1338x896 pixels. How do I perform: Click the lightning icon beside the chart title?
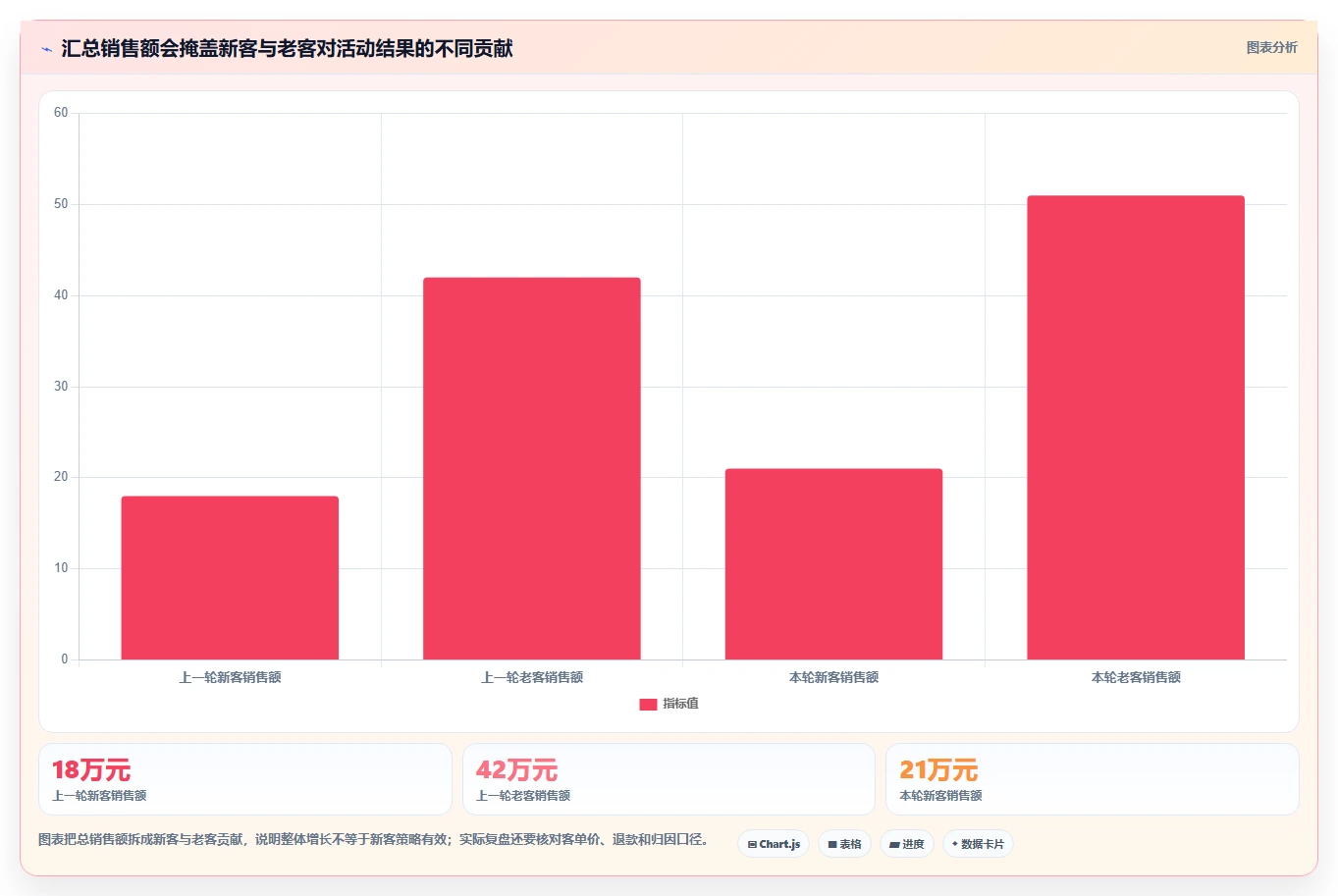(x=47, y=49)
